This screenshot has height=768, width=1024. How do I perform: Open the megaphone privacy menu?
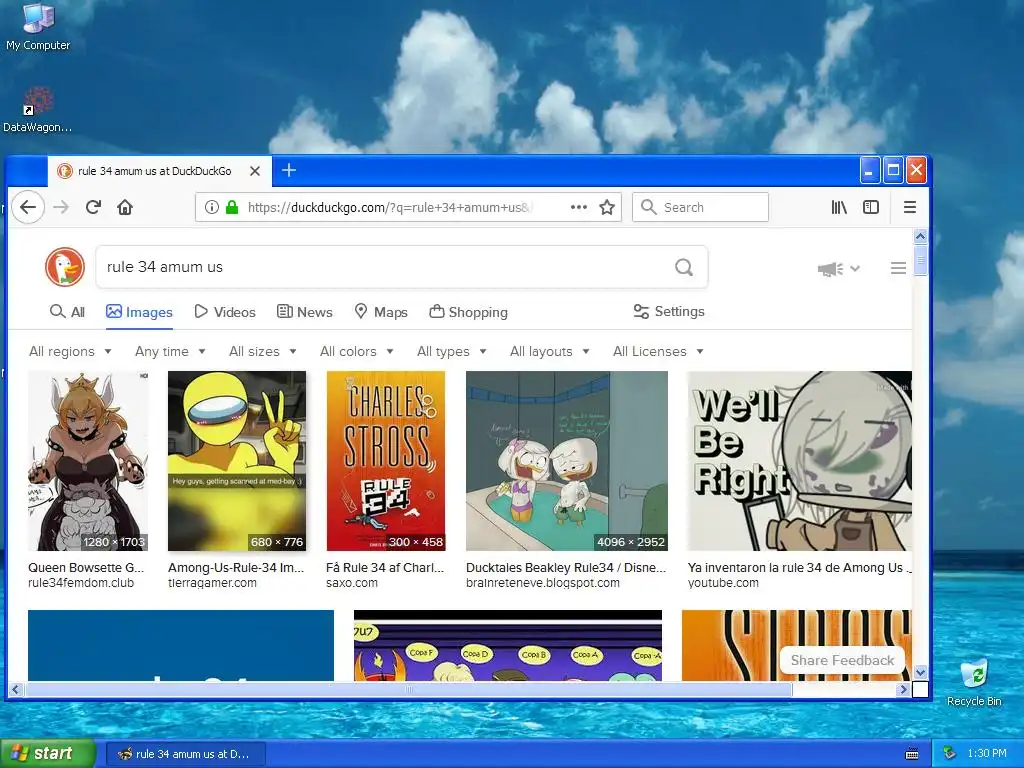tap(839, 268)
